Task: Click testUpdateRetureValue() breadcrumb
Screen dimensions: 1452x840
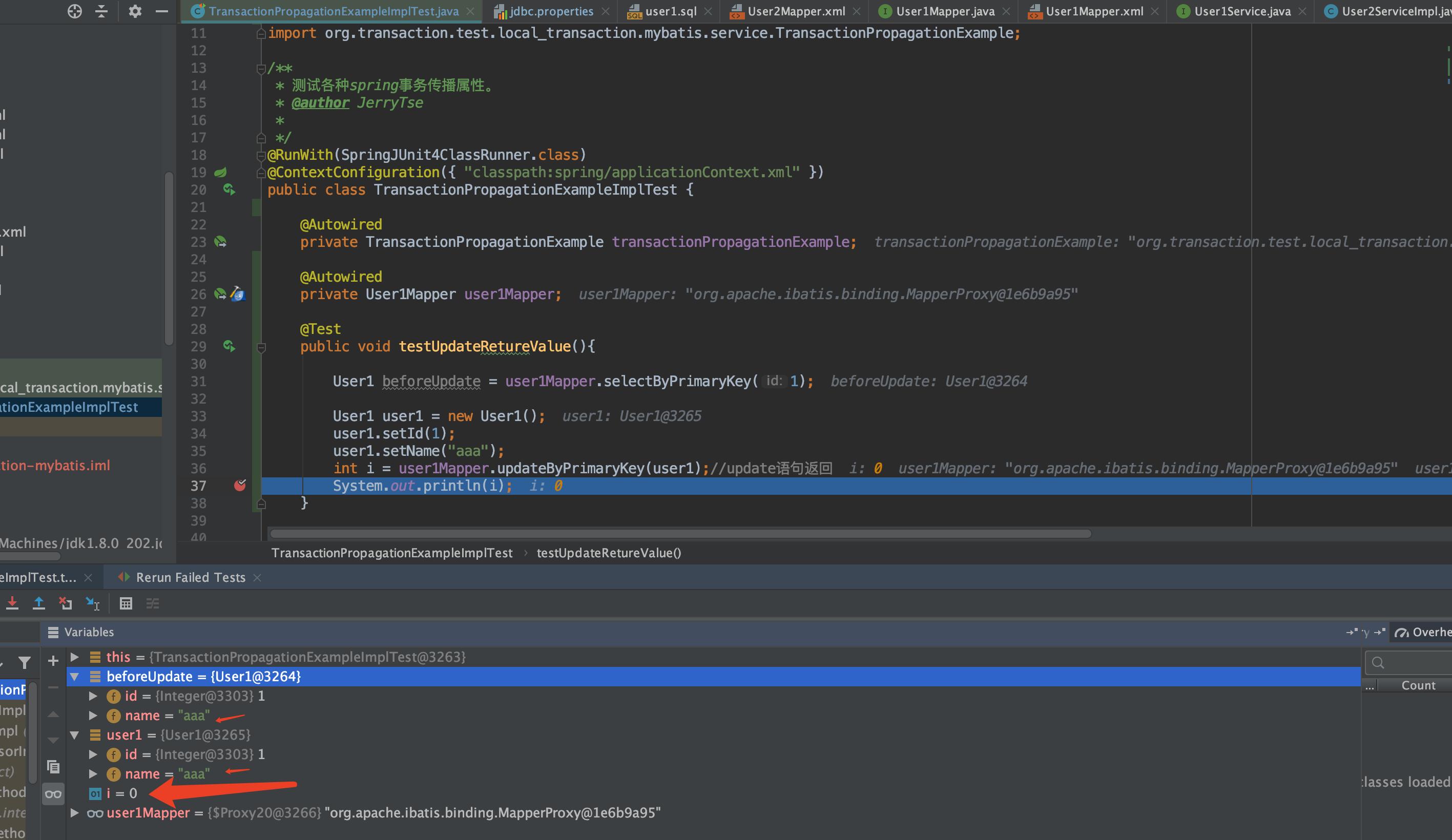Action: point(609,553)
